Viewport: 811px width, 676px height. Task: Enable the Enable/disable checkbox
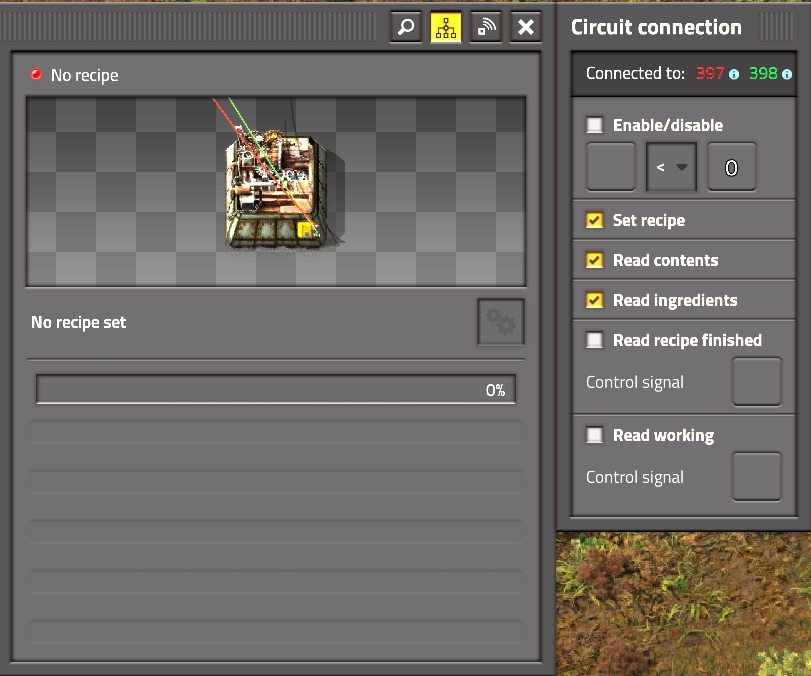(x=594, y=125)
